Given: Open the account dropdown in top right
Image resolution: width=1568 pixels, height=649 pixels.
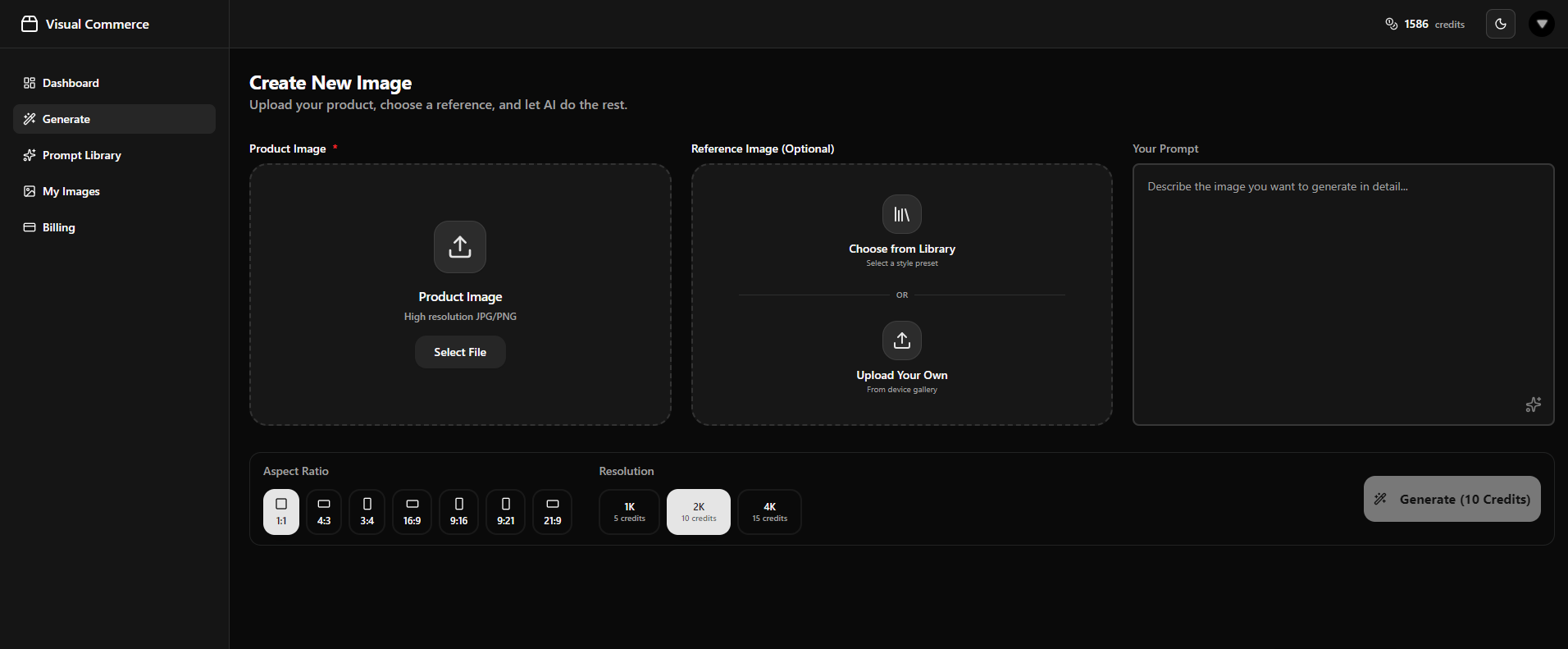Looking at the screenshot, I should click(1541, 24).
